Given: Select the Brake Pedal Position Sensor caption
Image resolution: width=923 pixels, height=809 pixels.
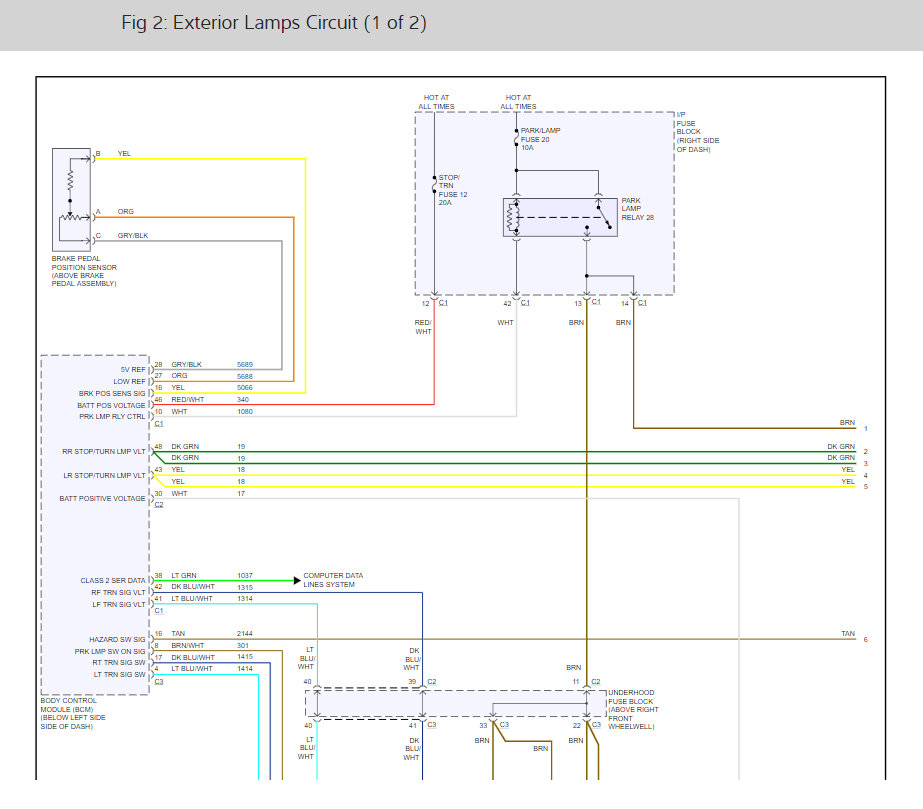Looking at the screenshot, I should point(85,270).
